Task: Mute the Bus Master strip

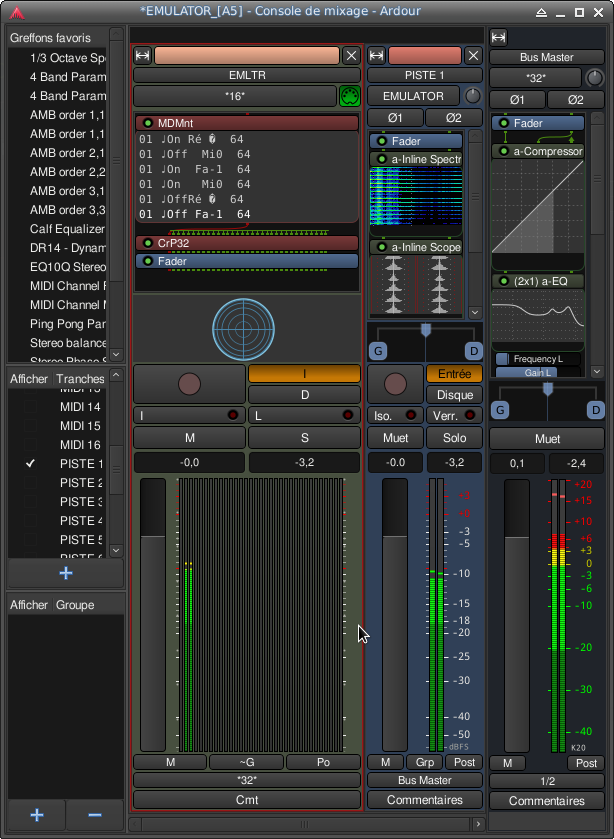Action: [547, 439]
